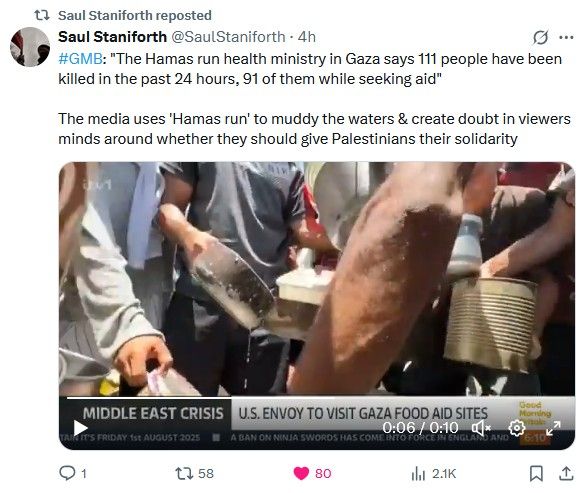Click the 'Saul Staniforth reposted' label
This screenshot has height=493, width=585.
click(x=135, y=15)
